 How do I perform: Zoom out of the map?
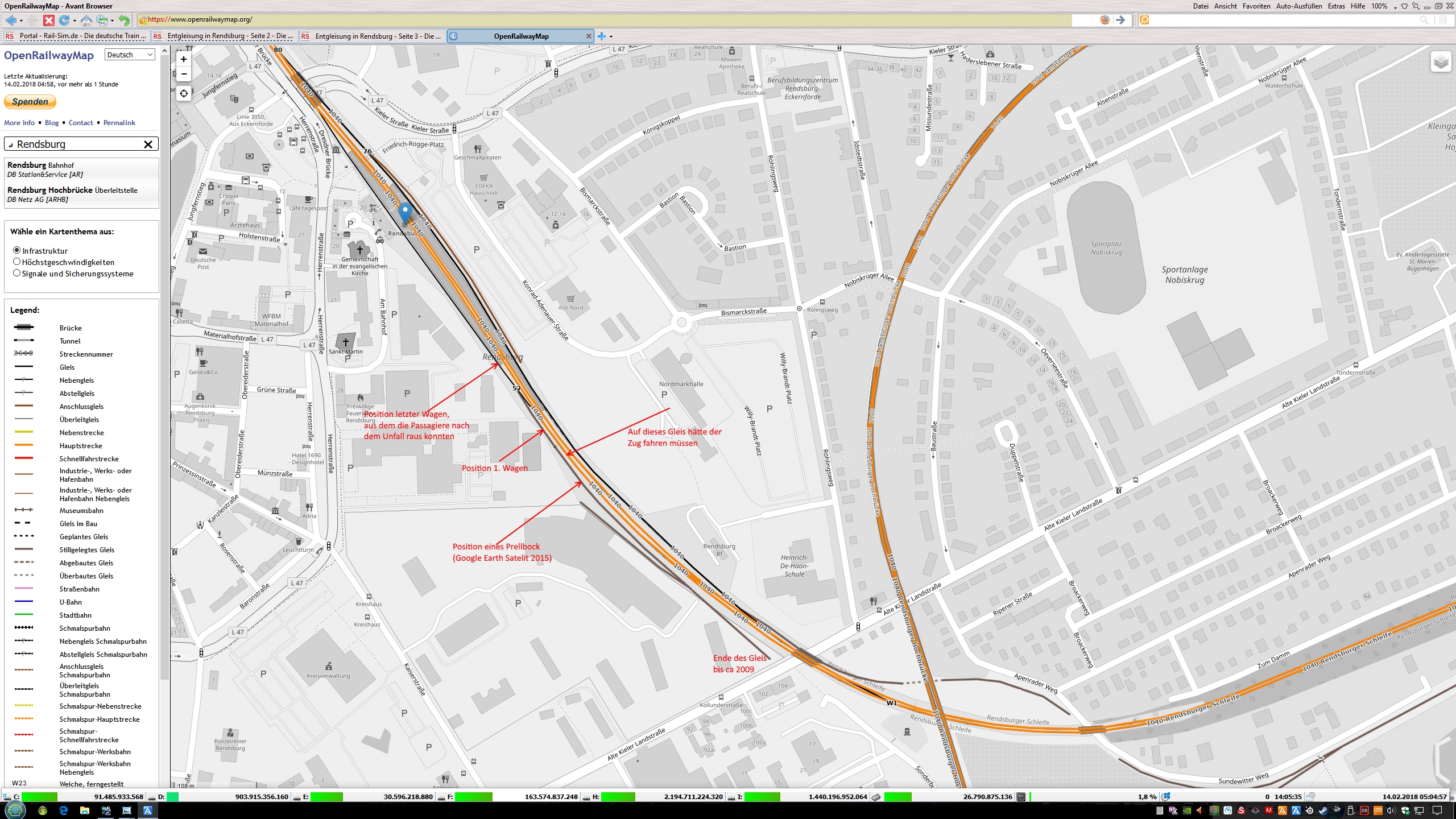pyautogui.click(x=183, y=74)
